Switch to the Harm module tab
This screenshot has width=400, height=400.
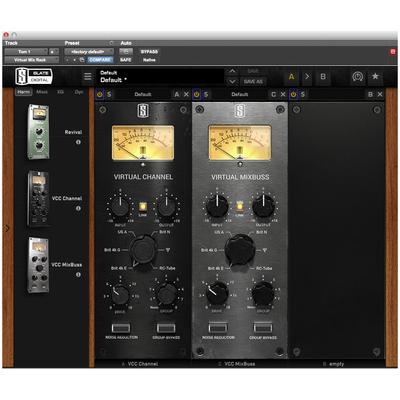23,92
